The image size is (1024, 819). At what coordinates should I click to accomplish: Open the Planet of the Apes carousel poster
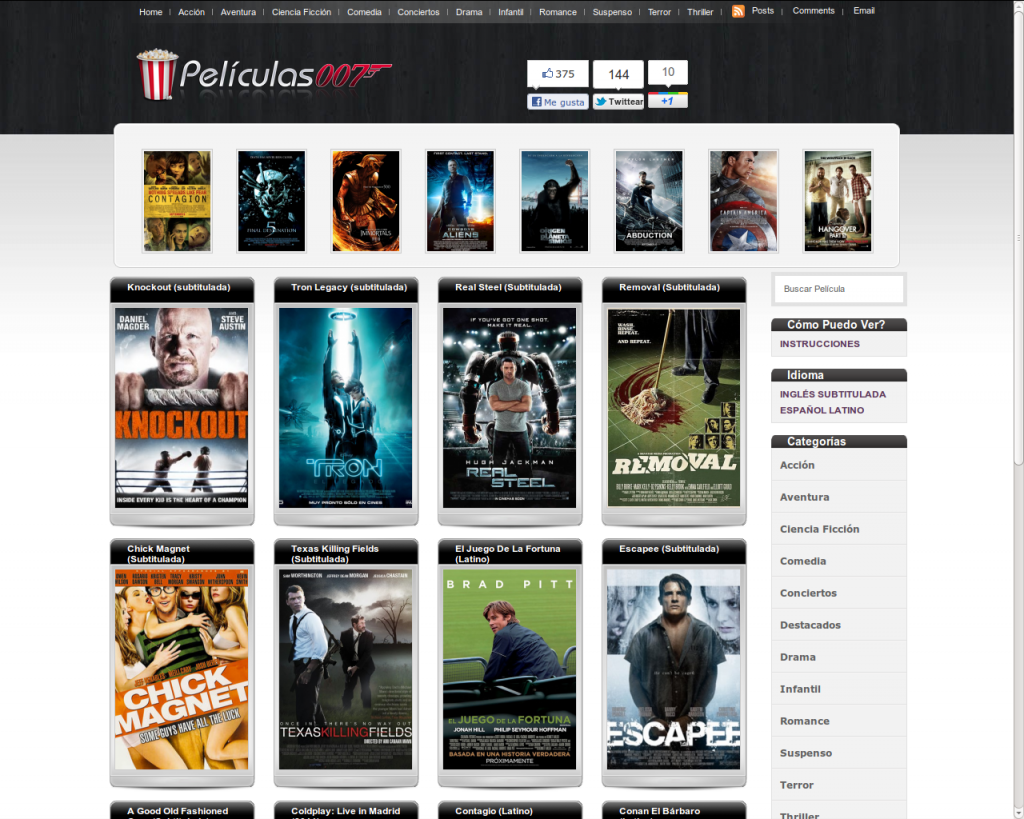(x=554, y=201)
